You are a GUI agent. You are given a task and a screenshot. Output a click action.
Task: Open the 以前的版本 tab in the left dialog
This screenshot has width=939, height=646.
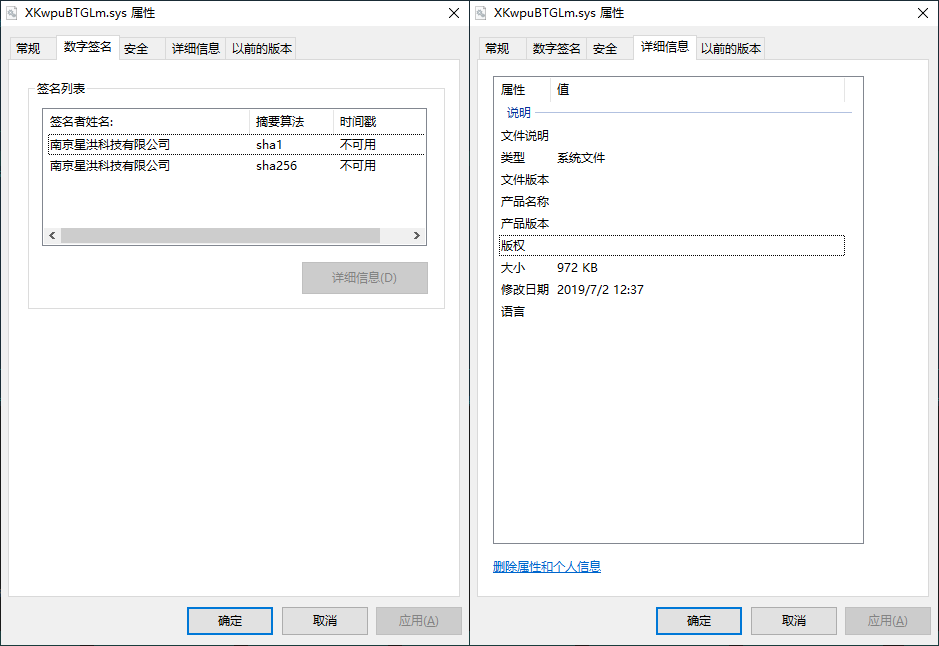click(261, 48)
